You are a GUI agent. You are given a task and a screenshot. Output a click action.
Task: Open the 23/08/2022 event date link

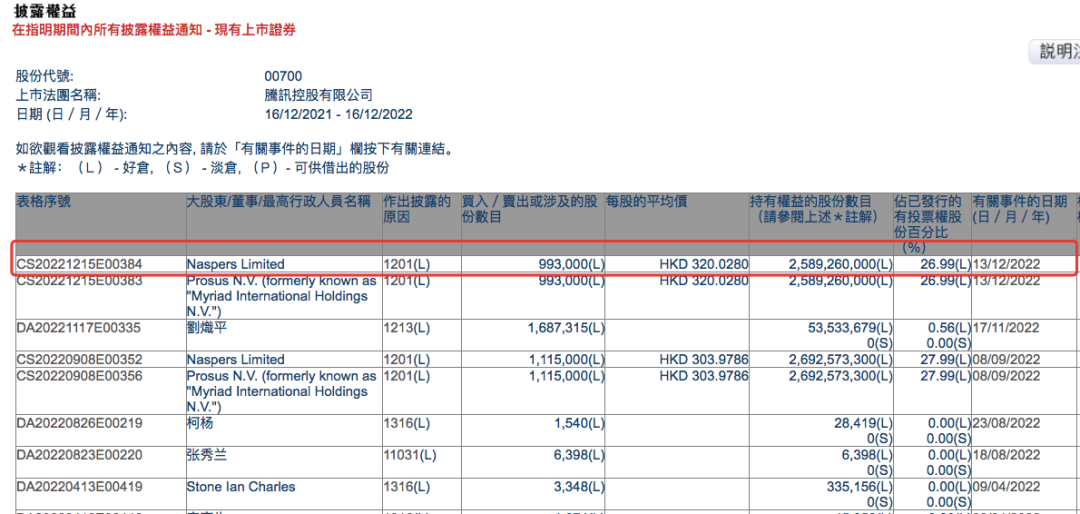(1006, 424)
